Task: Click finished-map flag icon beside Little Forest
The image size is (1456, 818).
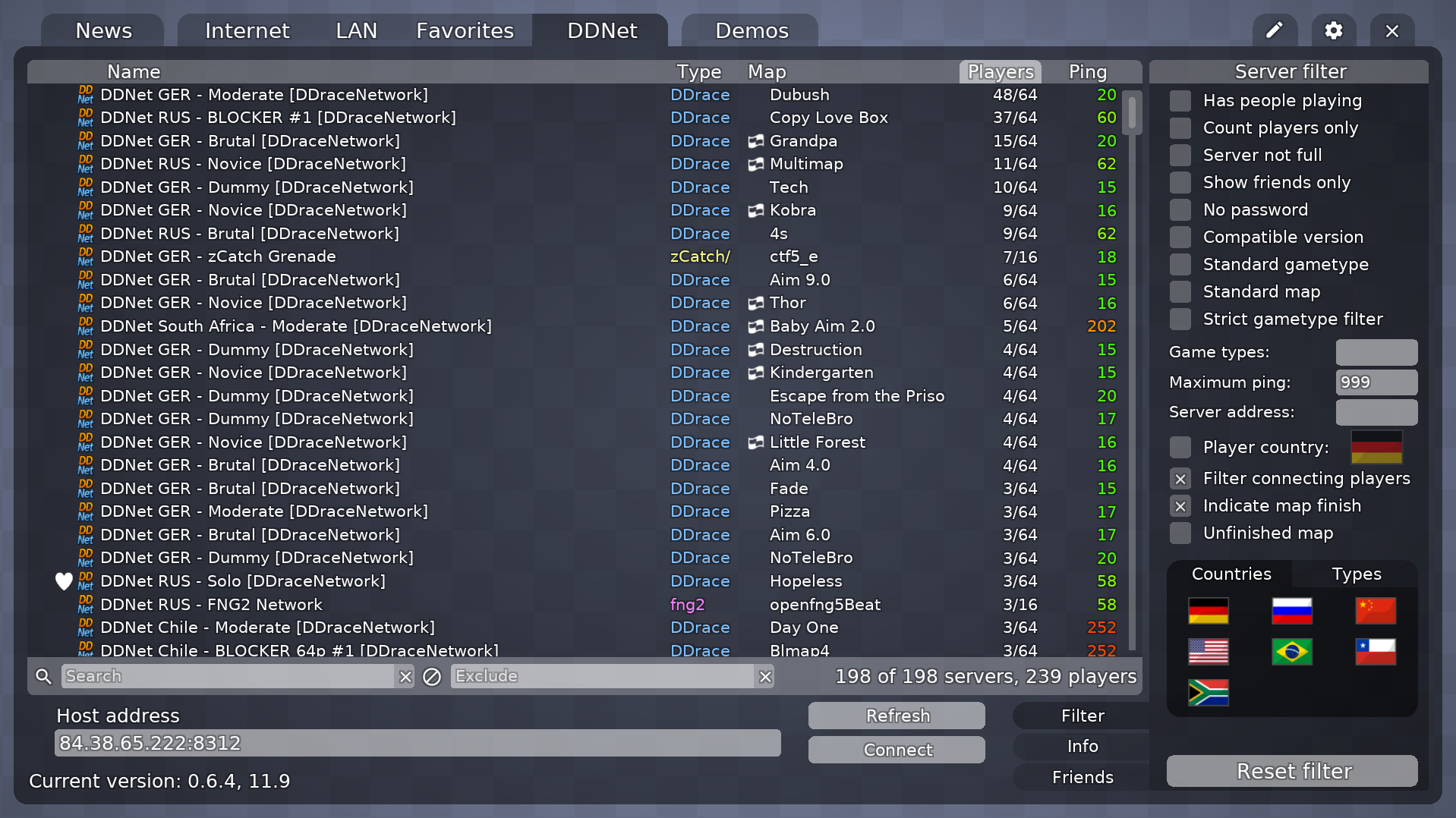Action: 755,442
